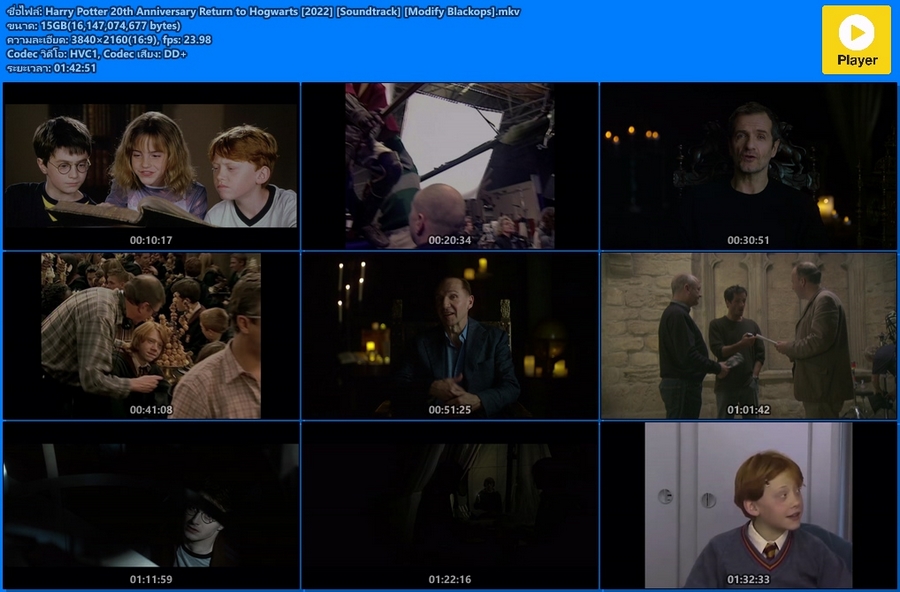Viewport: 900px width, 592px height.
Task: Click the file size text 15GB(16,147,074,677 bytes)
Action: pyautogui.click(x=111, y=26)
